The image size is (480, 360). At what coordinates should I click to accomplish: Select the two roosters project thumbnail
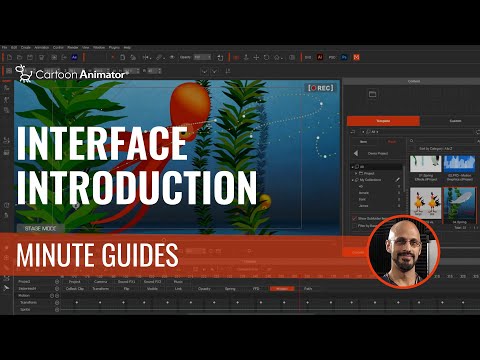click(426, 203)
